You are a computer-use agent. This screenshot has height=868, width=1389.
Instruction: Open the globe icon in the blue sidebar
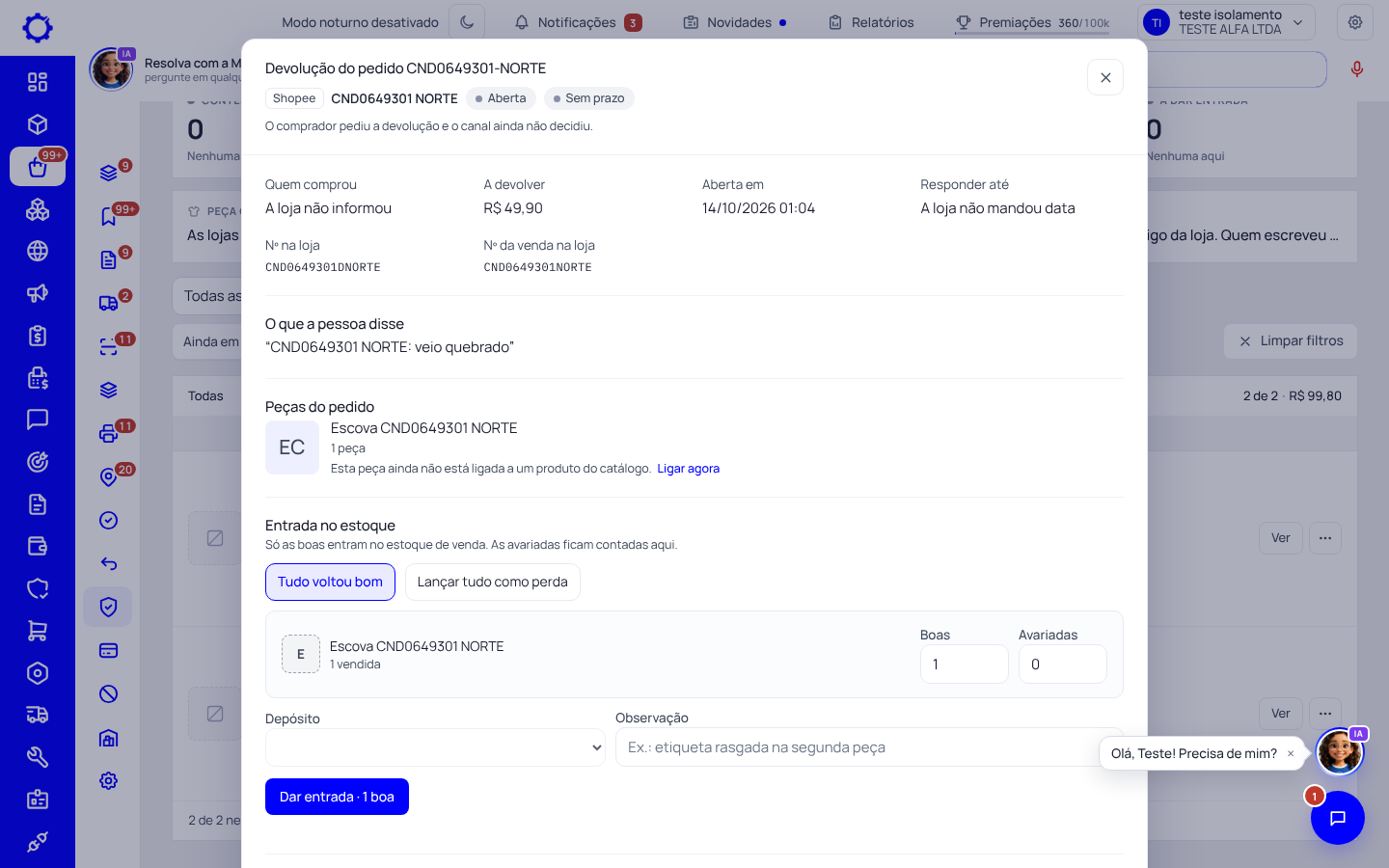38,251
